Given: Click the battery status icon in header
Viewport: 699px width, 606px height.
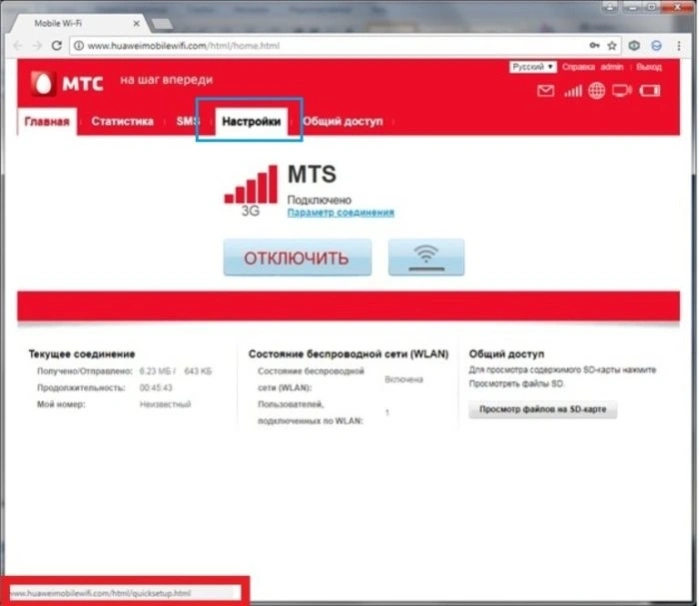Looking at the screenshot, I should 650,91.
